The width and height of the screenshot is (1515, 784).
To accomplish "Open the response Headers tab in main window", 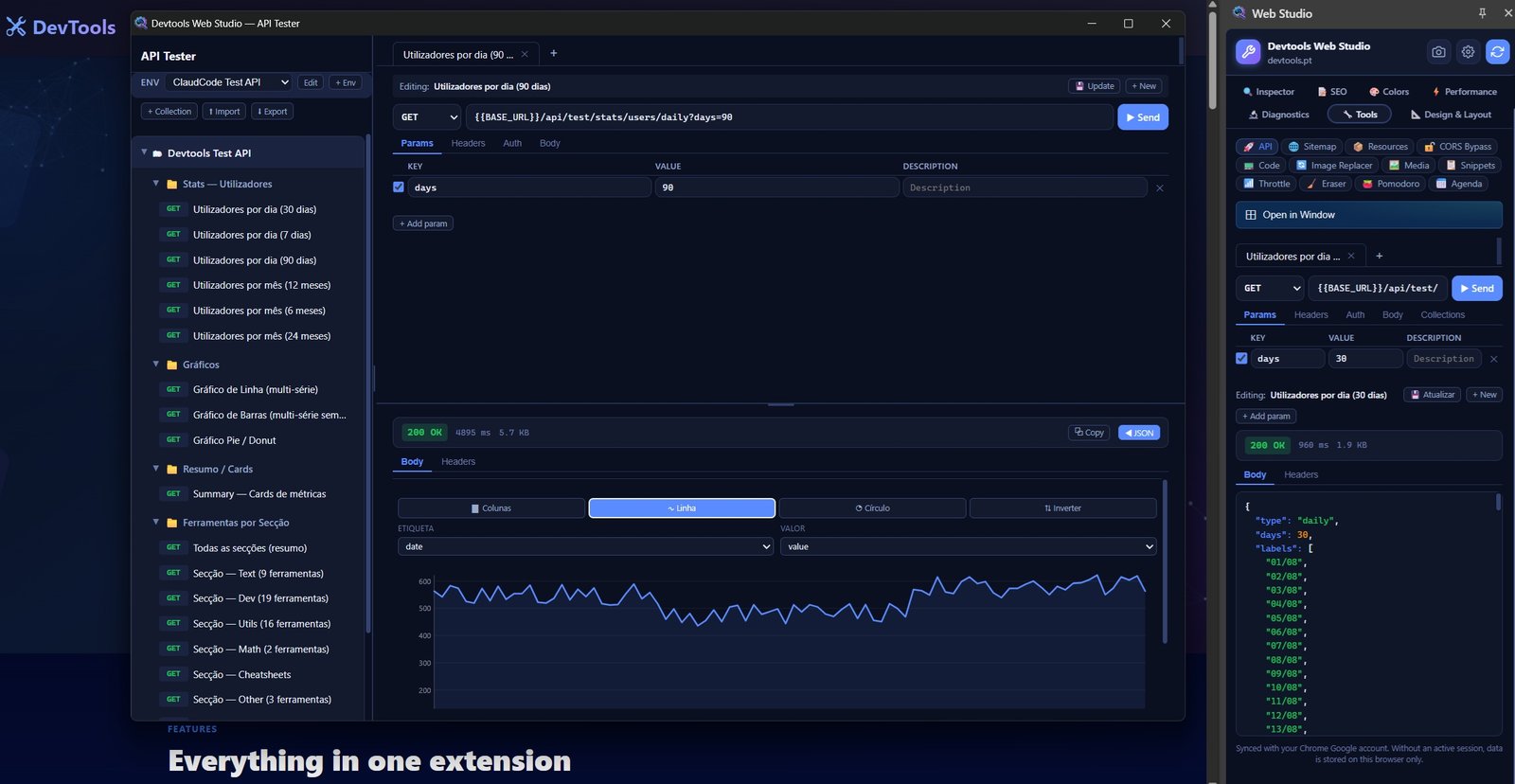I will tap(458, 462).
